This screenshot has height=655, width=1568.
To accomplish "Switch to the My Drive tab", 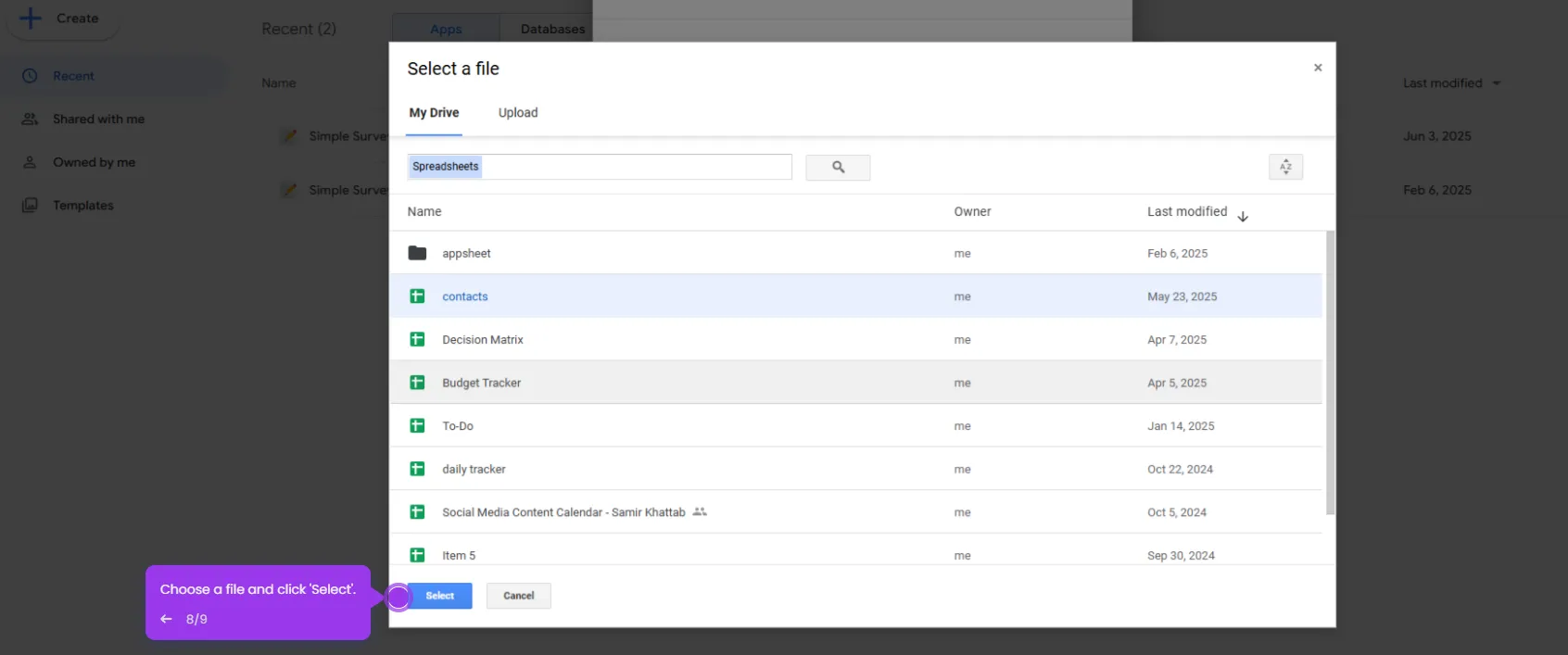I will 434,113.
